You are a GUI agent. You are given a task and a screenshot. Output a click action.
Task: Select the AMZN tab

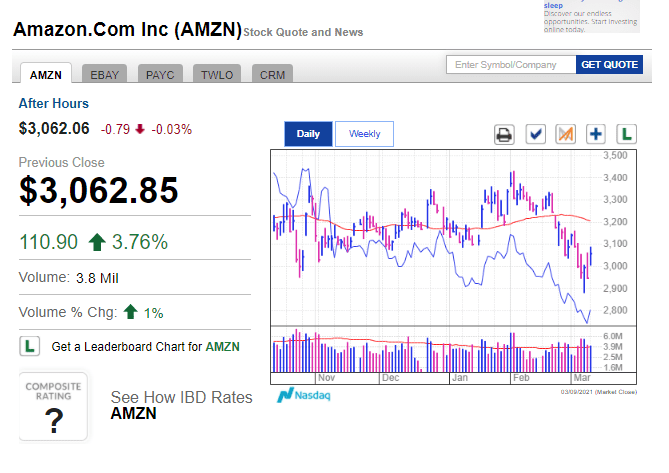(x=46, y=75)
